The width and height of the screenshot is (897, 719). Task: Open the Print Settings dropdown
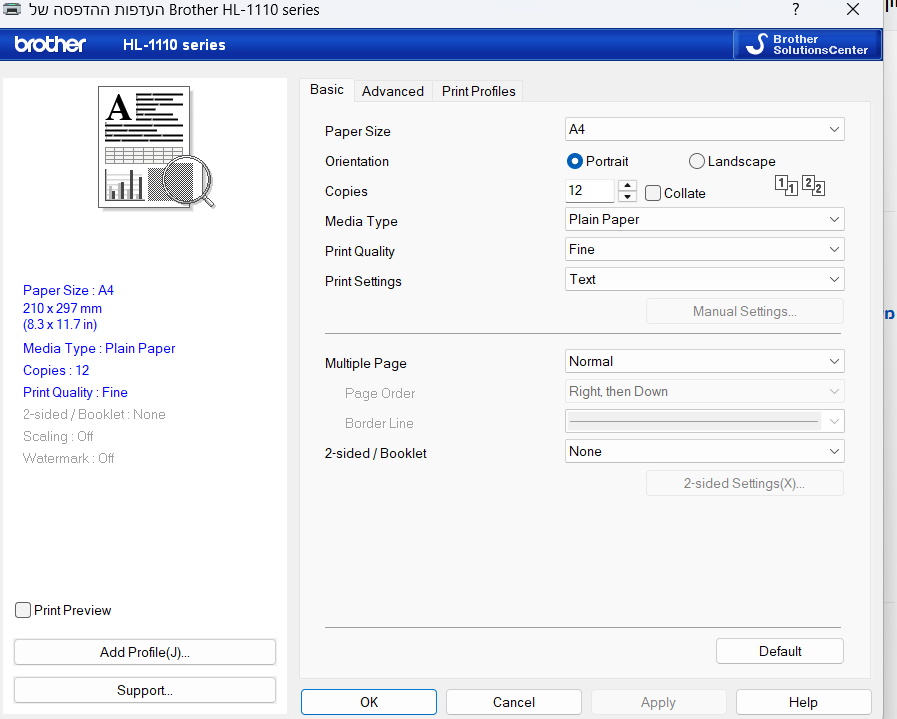point(704,279)
